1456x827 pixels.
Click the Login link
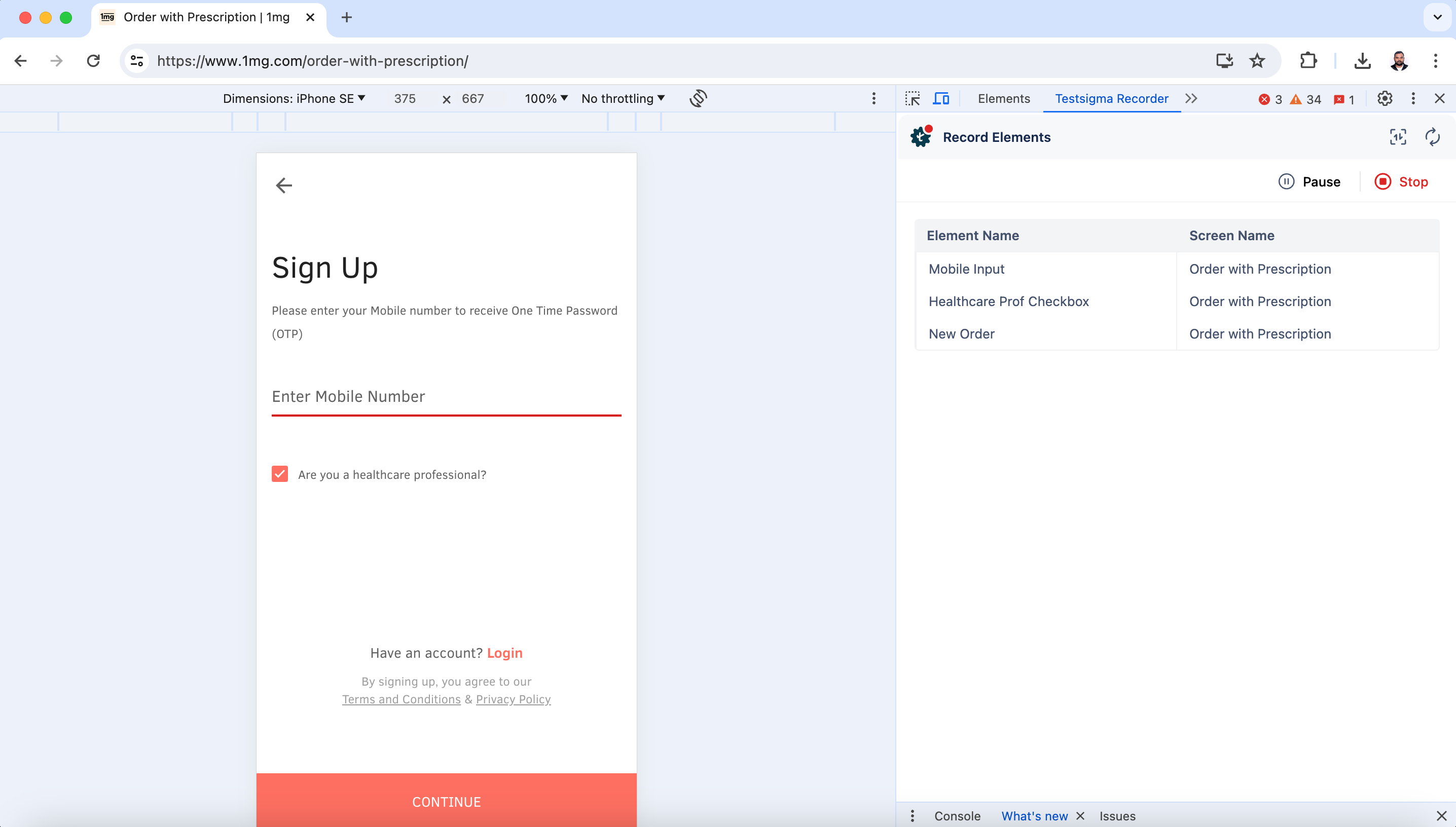(x=504, y=653)
